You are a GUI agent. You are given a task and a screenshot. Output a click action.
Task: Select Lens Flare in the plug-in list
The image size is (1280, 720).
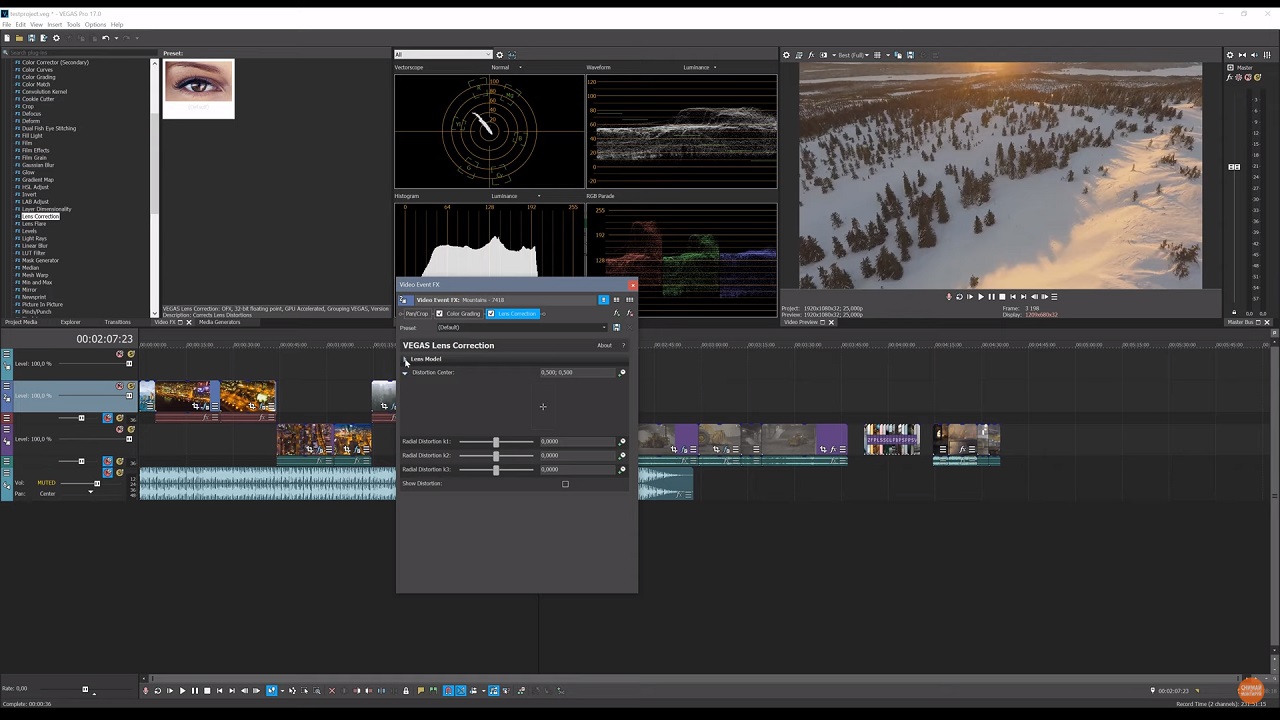(x=34, y=224)
